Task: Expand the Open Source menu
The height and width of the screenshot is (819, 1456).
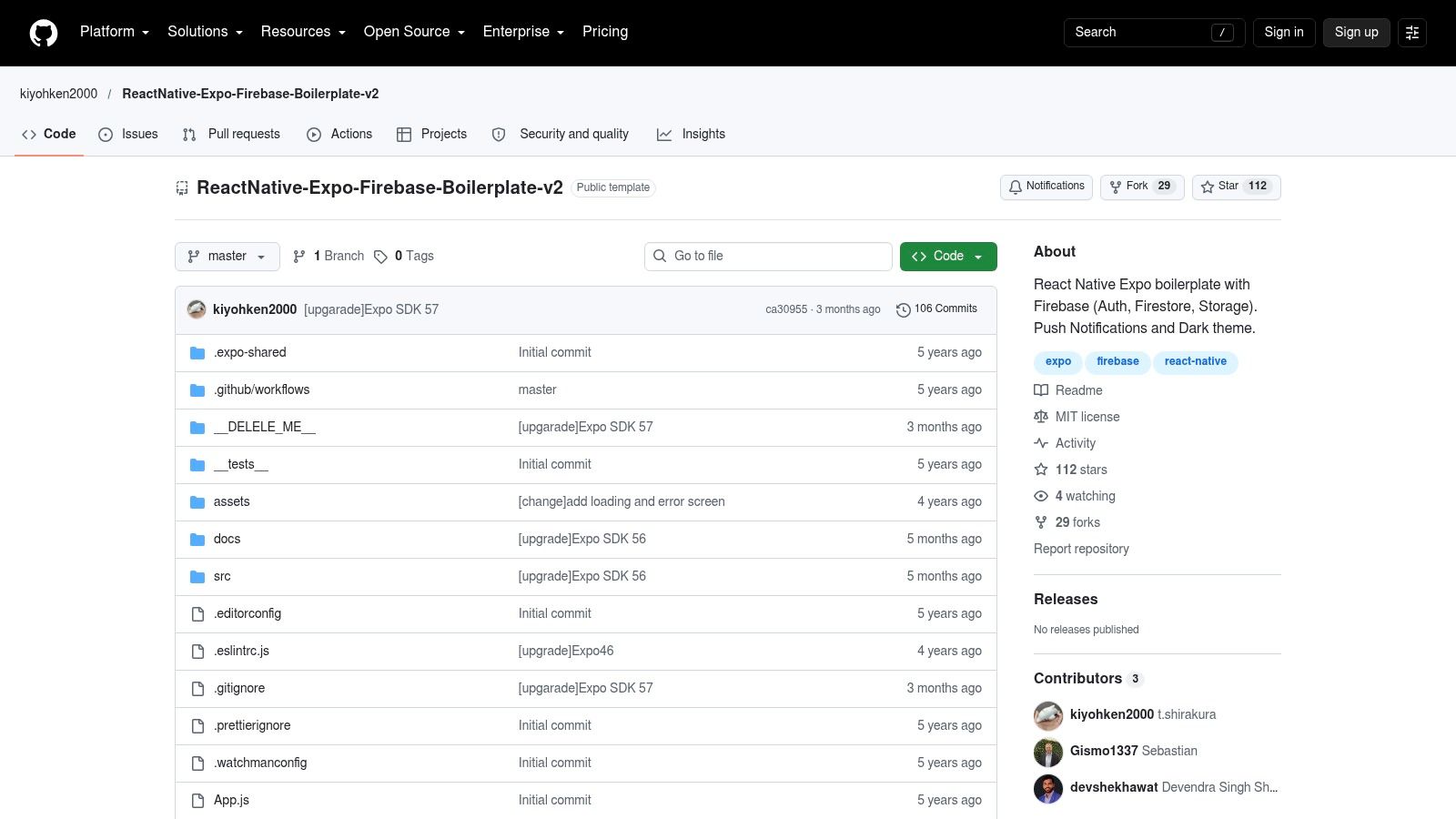Action: [415, 32]
